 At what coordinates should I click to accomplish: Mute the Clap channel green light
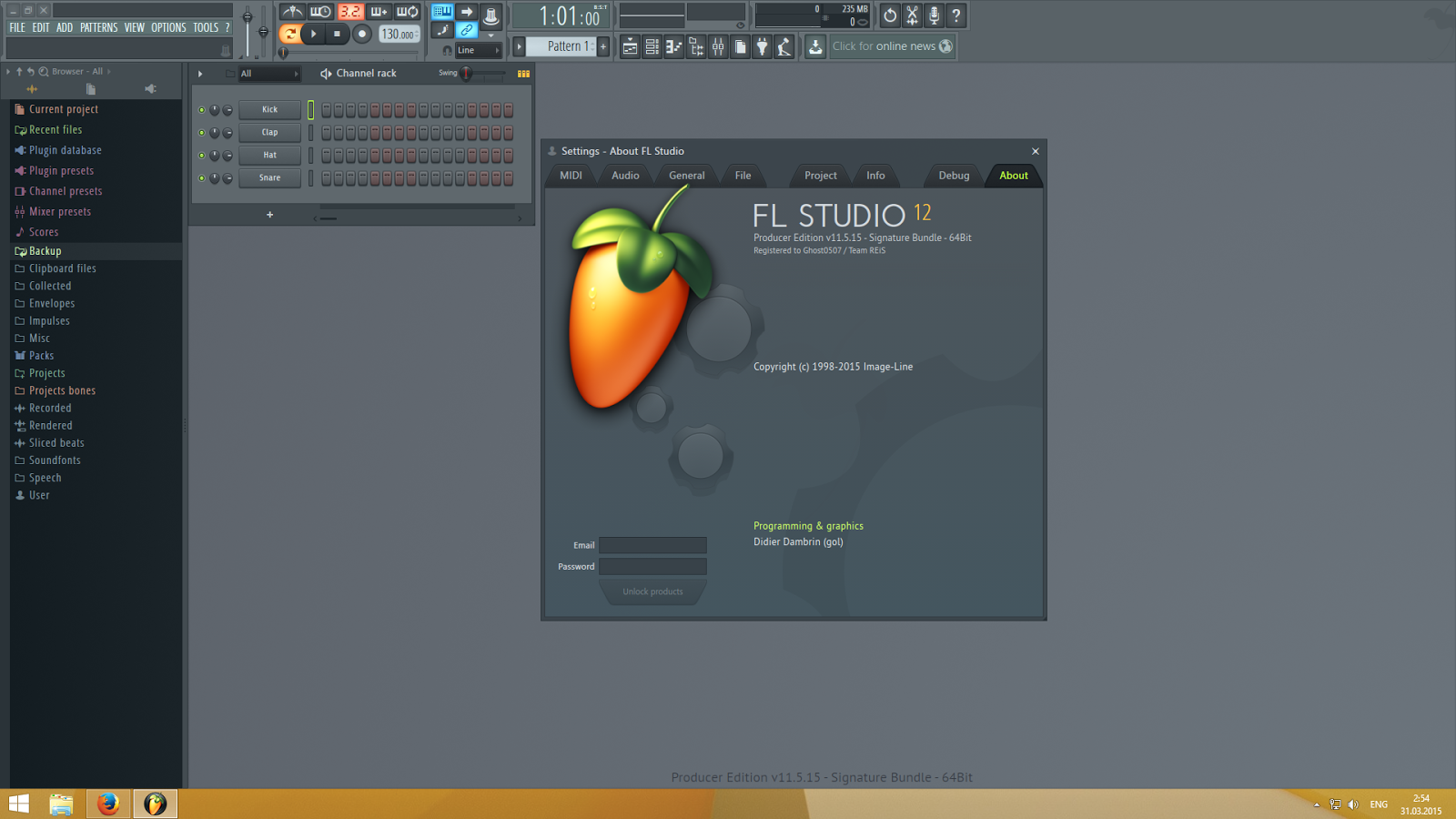tap(202, 133)
